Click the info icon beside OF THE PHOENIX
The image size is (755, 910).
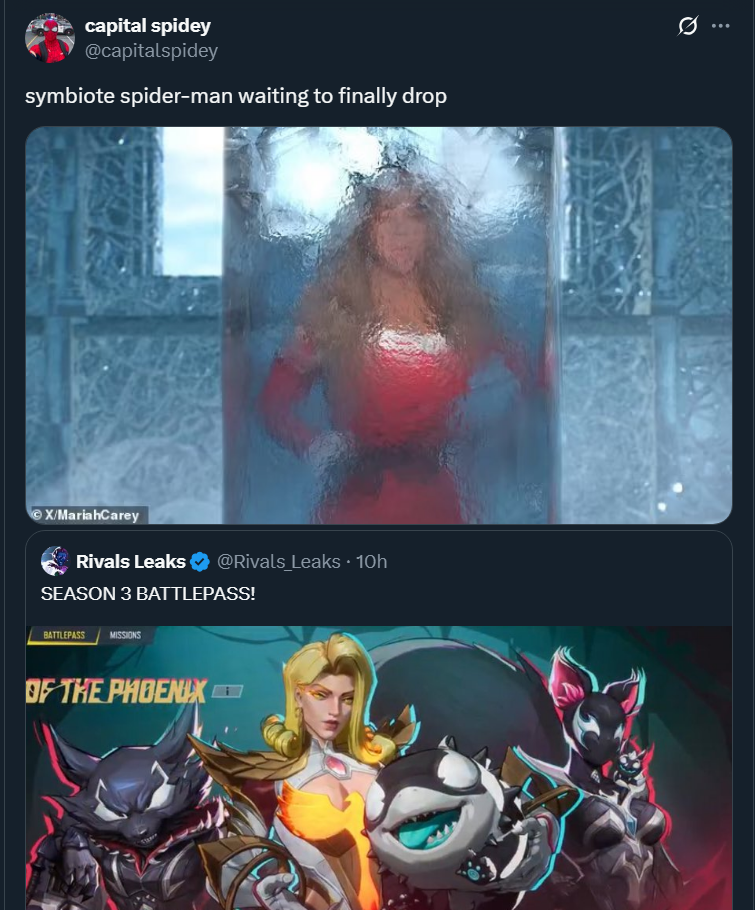(x=227, y=691)
